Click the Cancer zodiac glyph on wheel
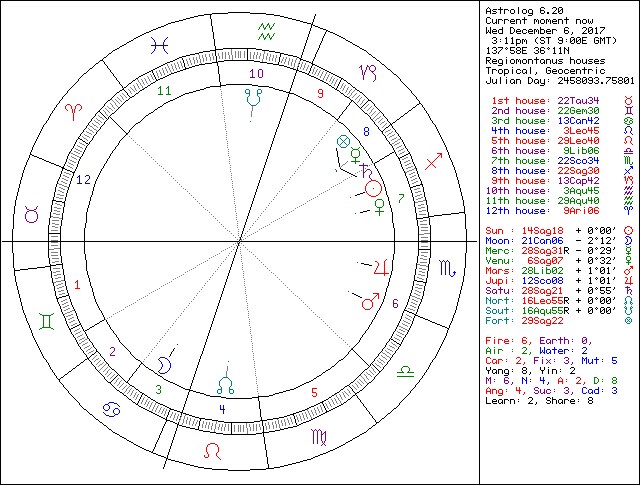This screenshot has height=485, width=640. pos(112,409)
